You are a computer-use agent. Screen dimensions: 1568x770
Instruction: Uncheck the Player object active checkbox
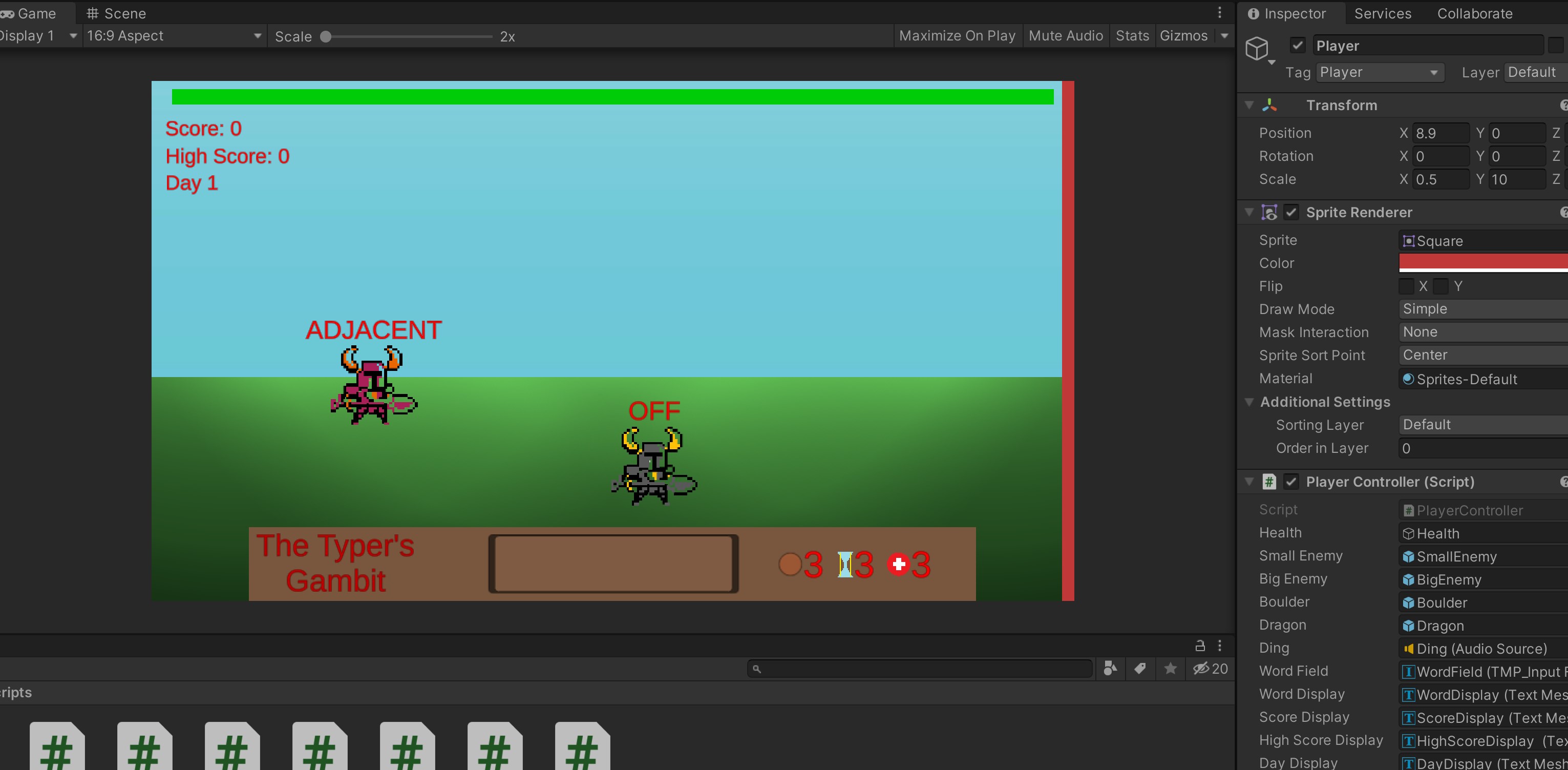[x=1297, y=45]
